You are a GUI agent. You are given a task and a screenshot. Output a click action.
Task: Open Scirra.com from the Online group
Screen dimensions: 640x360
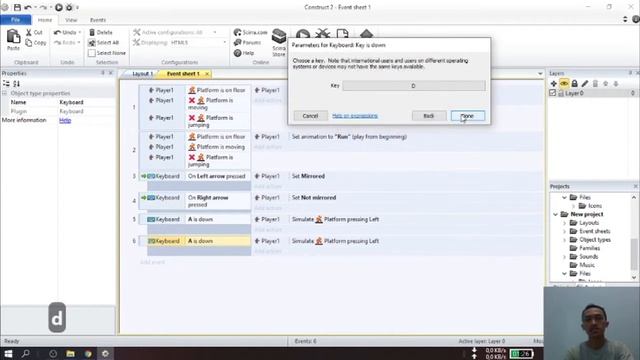tap(251, 32)
